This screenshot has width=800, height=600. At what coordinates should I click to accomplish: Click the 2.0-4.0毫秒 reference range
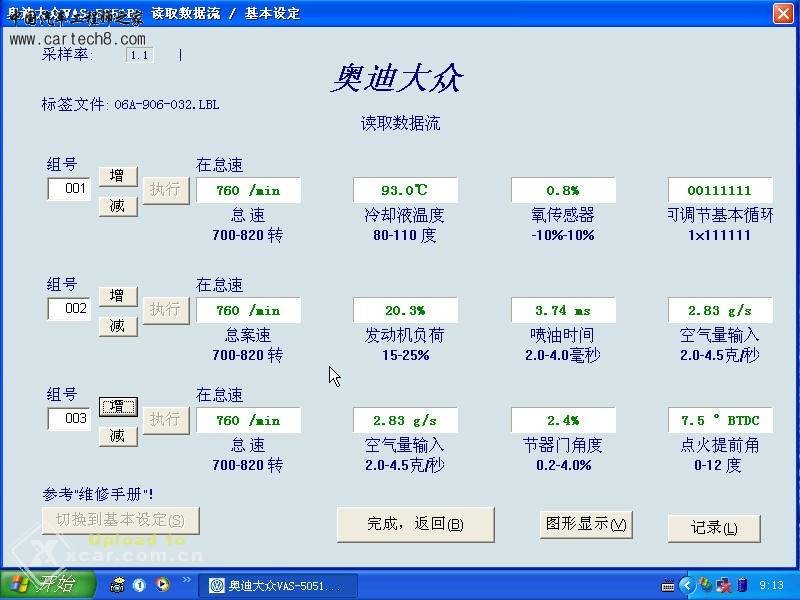(x=563, y=355)
